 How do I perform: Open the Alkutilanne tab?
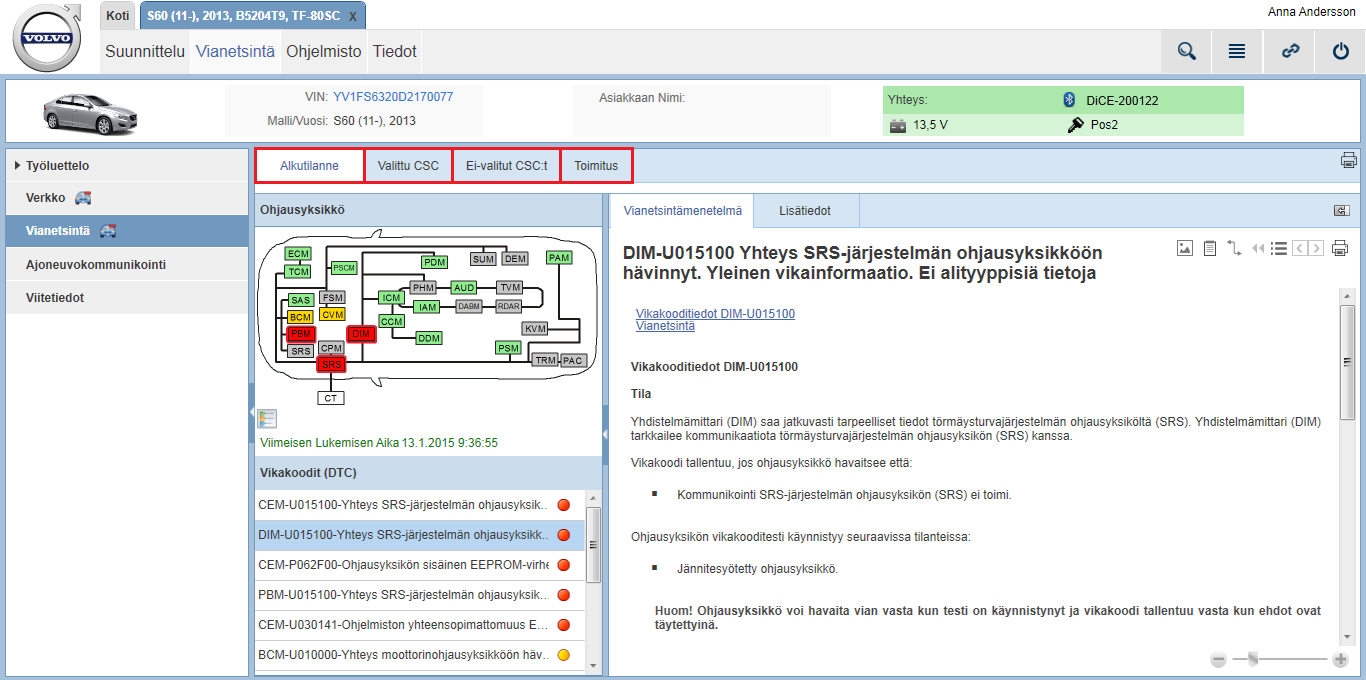point(310,166)
